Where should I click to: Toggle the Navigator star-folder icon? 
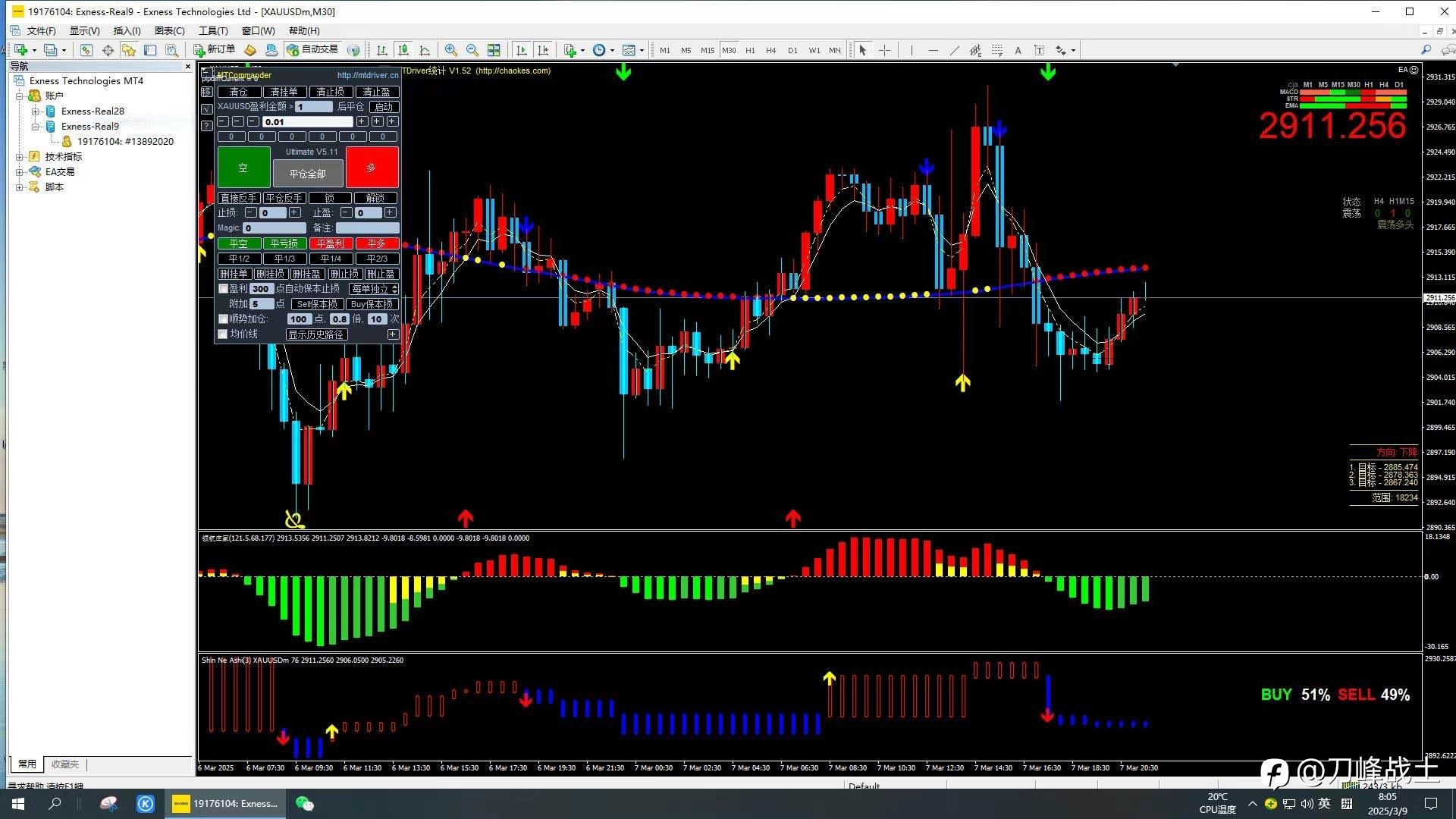129,50
